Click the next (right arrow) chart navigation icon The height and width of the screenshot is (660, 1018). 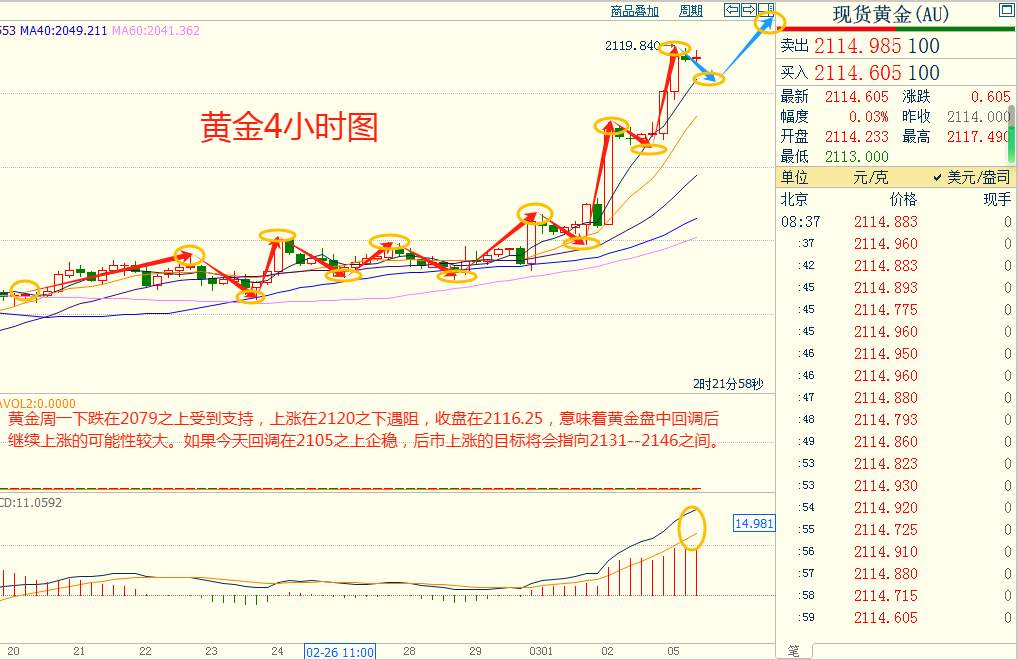[749, 10]
